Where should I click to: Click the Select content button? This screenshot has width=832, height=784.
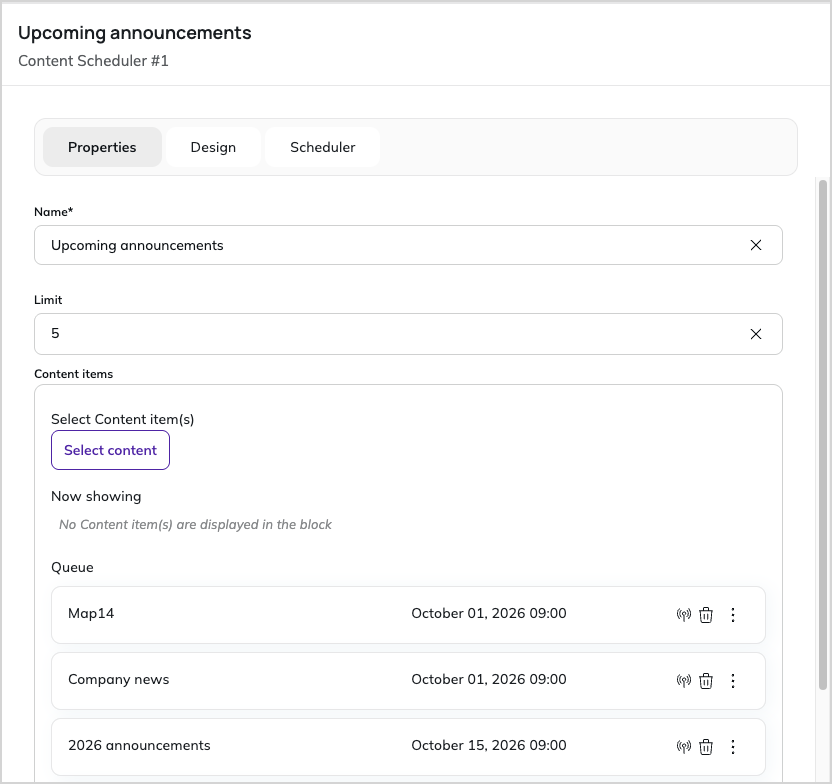[x=110, y=450]
